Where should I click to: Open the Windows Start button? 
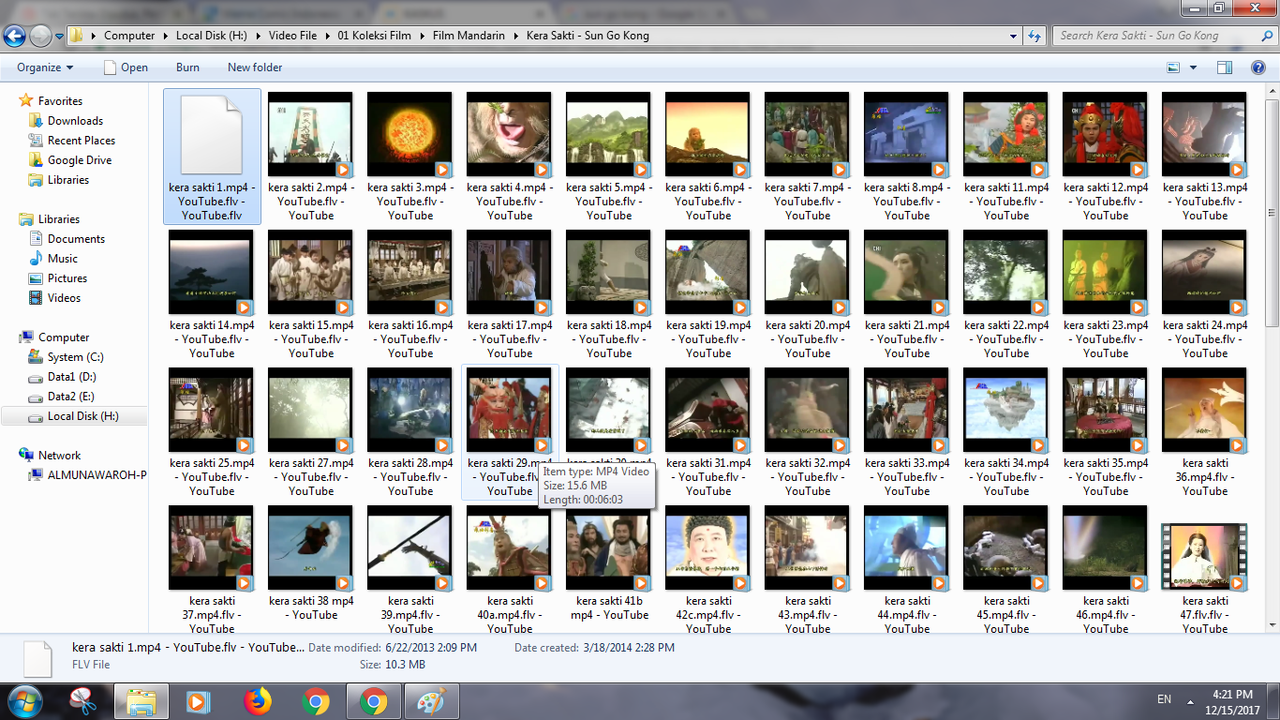click(24, 702)
